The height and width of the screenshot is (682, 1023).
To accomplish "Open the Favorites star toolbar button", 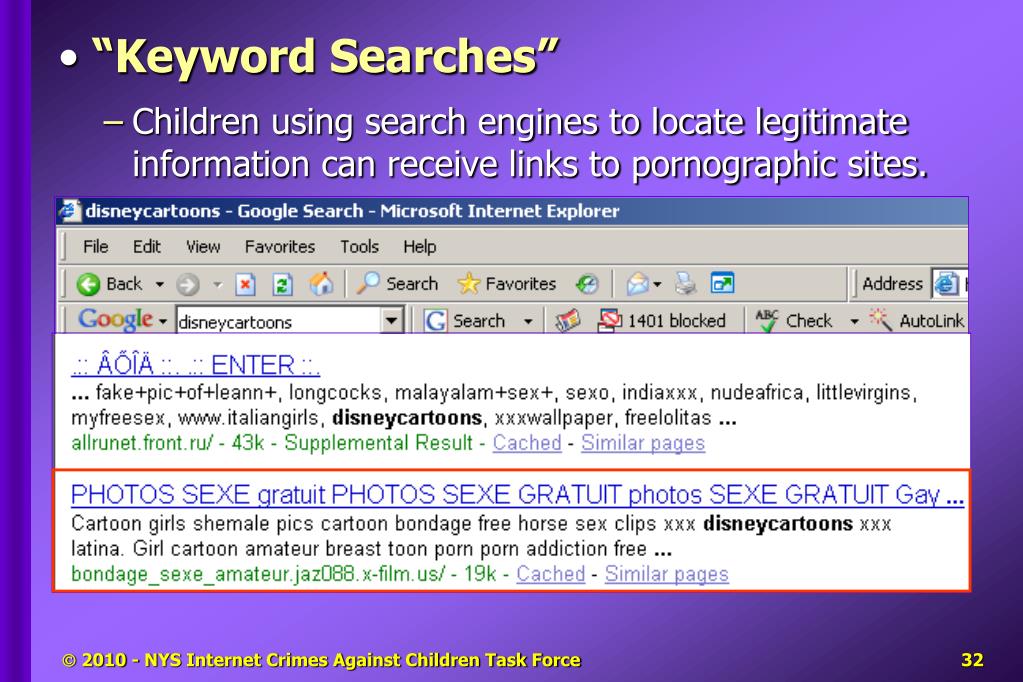I will [506, 283].
